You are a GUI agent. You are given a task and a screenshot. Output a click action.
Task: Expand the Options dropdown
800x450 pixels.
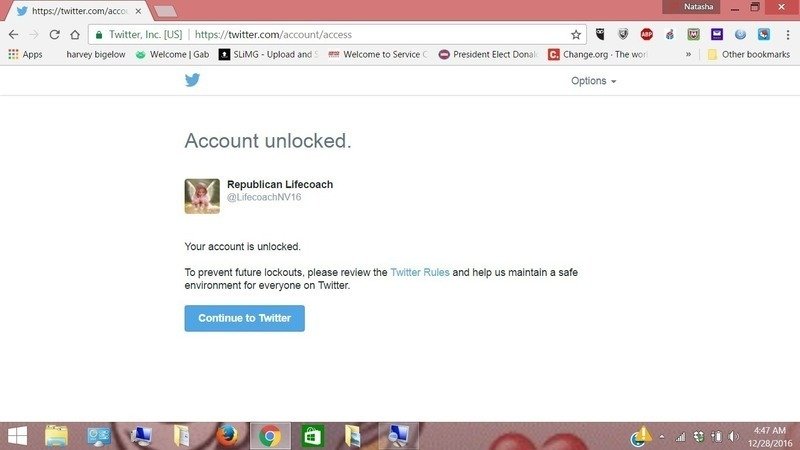pyautogui.click(x=593, y=81)
